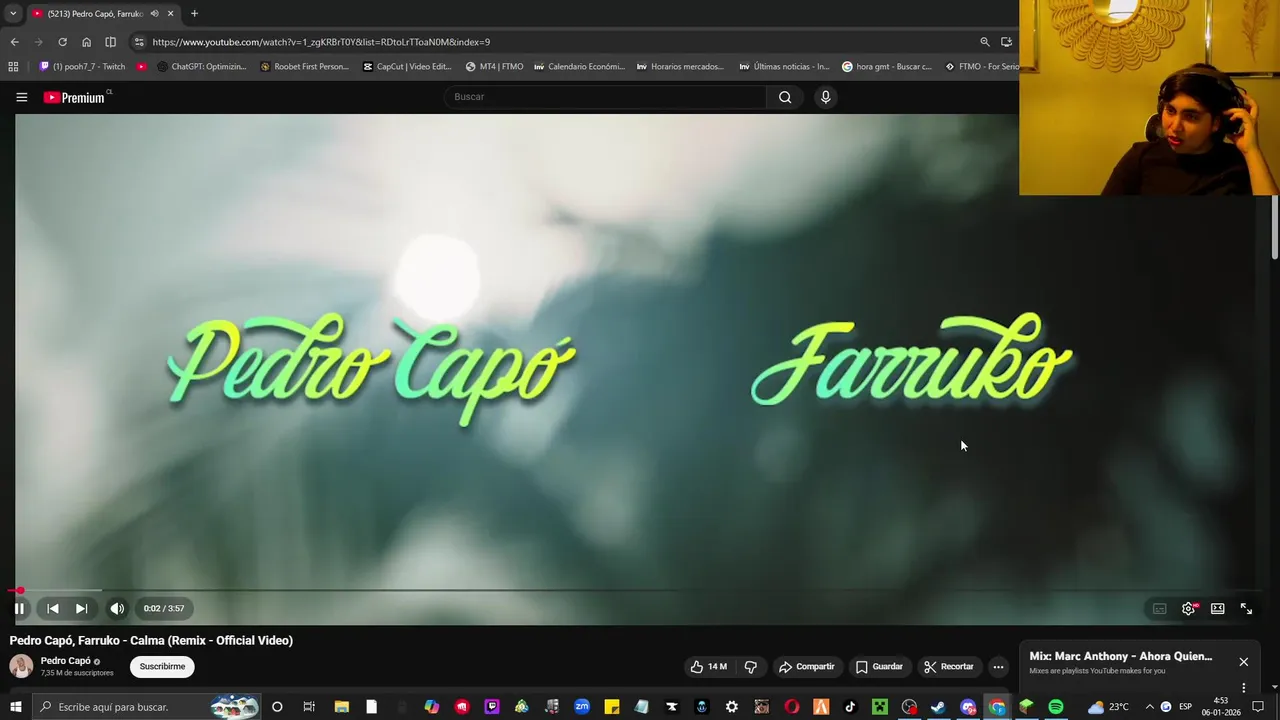Expand the system tray hidden icons arrow
The width and height of the screenshot is (1280, 720).
(1149, 707)
